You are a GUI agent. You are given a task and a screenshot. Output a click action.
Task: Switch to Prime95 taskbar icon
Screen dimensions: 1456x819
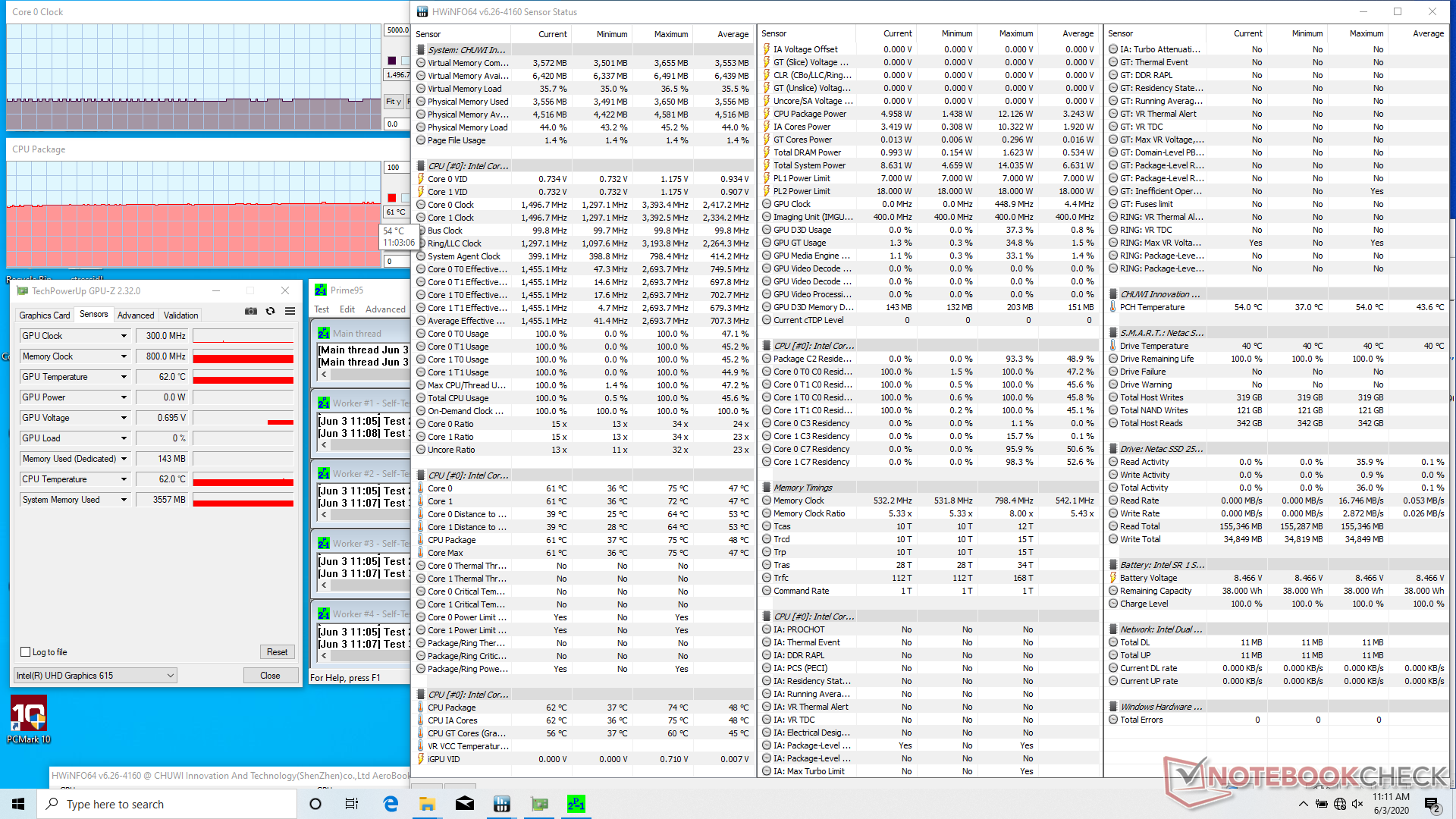[576, 804]
